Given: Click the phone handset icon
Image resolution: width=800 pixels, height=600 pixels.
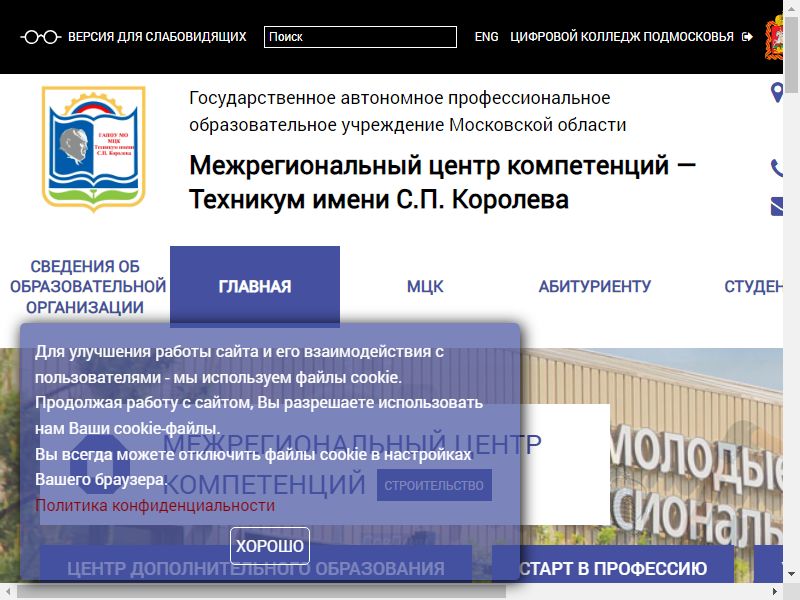Looking at the screenshot, I should click(x=777, y=168).
